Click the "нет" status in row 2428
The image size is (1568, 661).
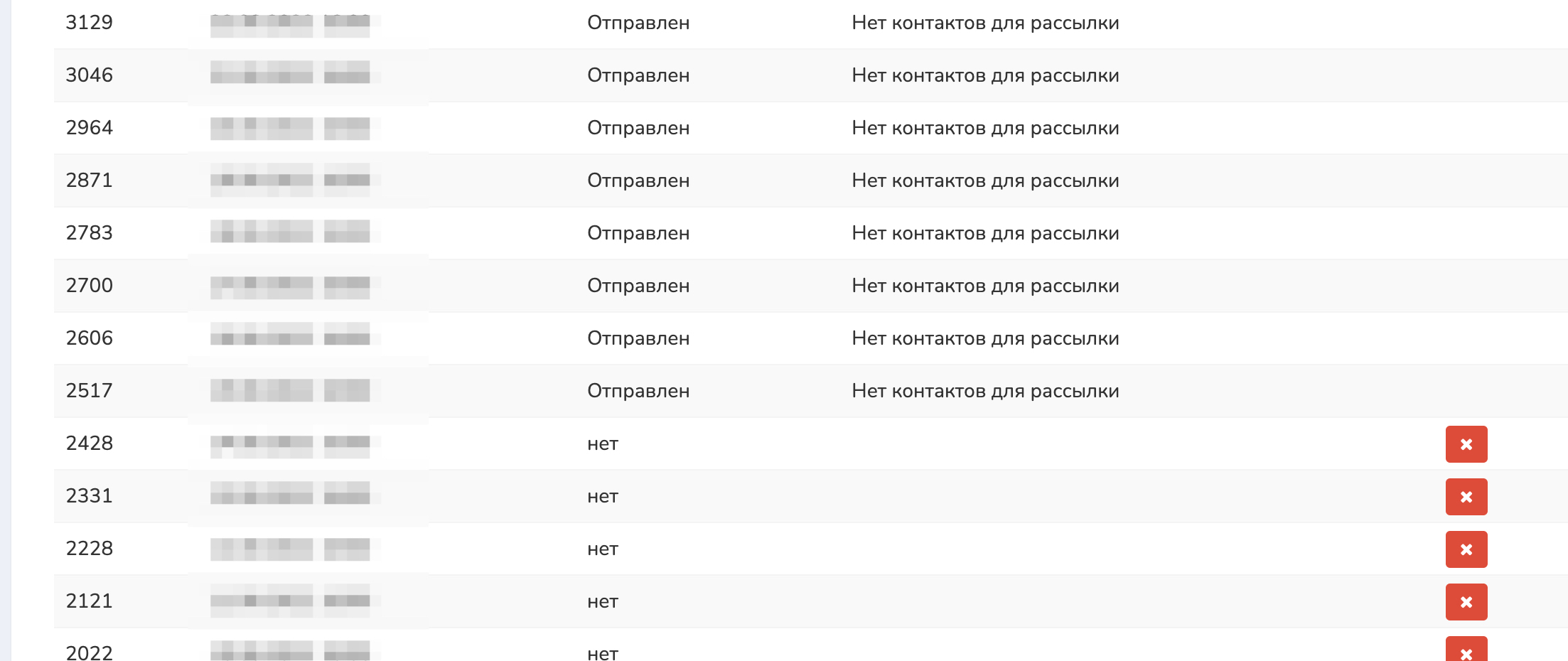[602, 444]
